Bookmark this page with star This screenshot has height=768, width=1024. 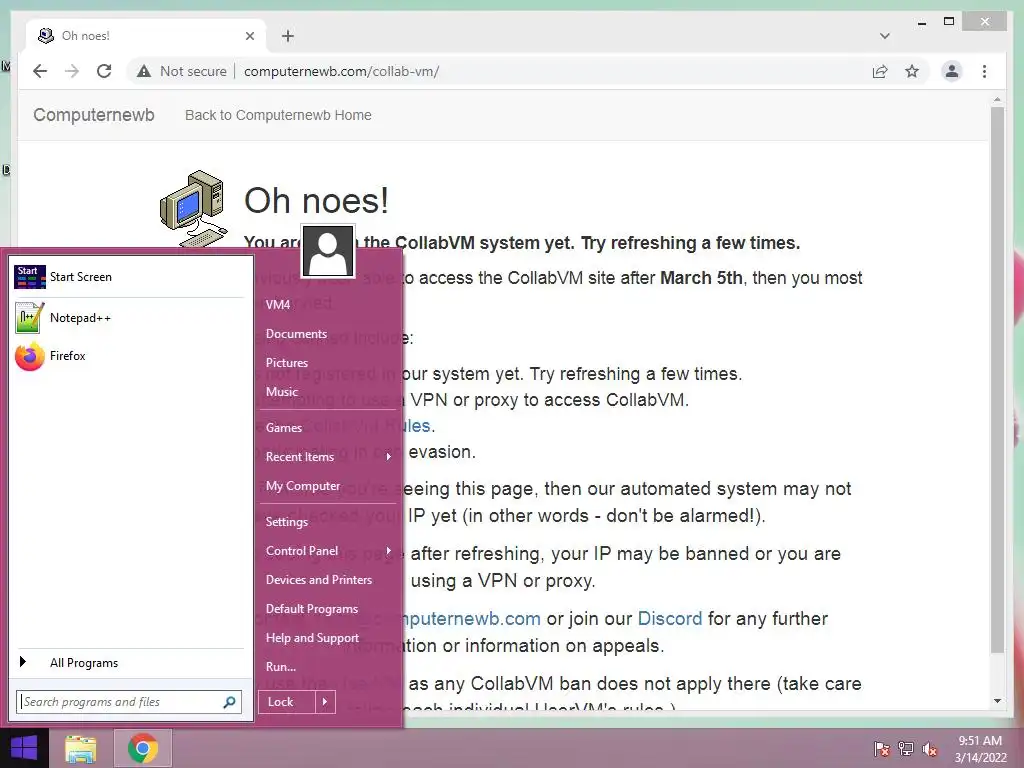click(x=912, y=71)
